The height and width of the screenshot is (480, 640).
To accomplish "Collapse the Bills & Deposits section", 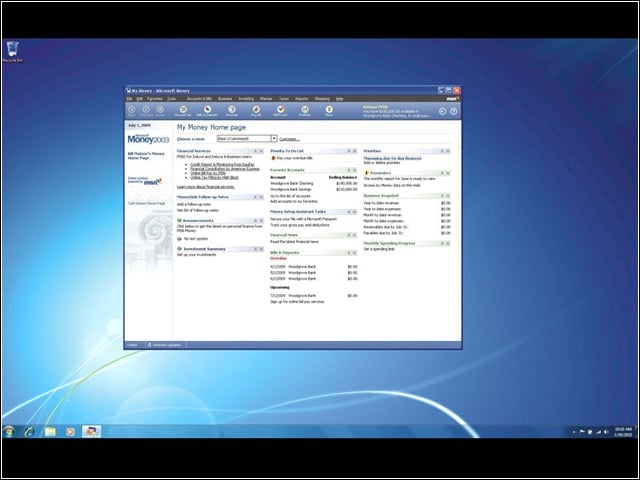I will pyautogui.click(x=349, y=253).
